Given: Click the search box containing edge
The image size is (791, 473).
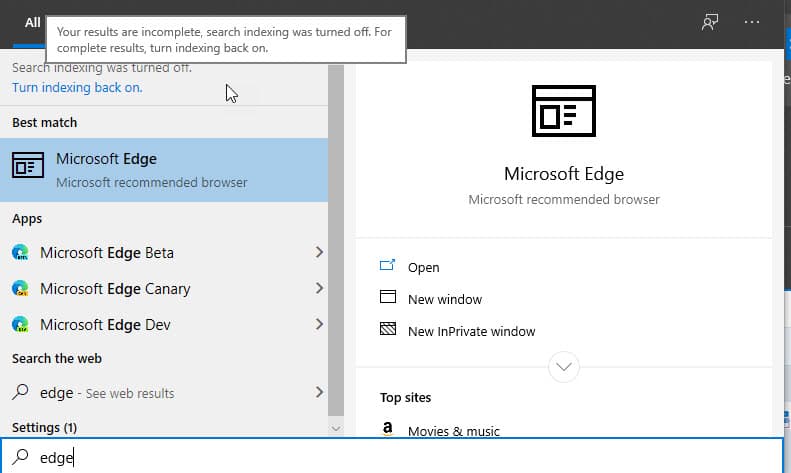Looking at the screenshot, I should point(391,457).
